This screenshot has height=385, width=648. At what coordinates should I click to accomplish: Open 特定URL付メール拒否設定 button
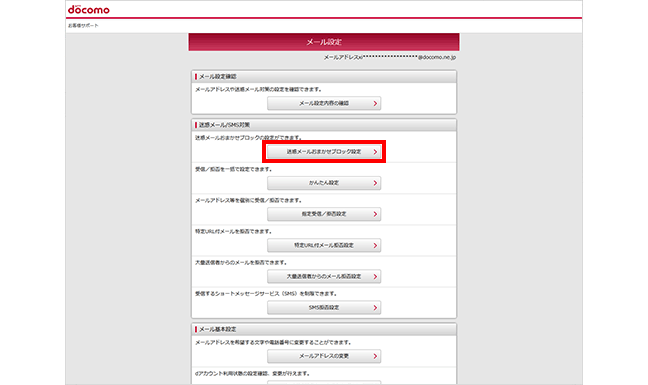pyautogui.click(x=324, y=245)
